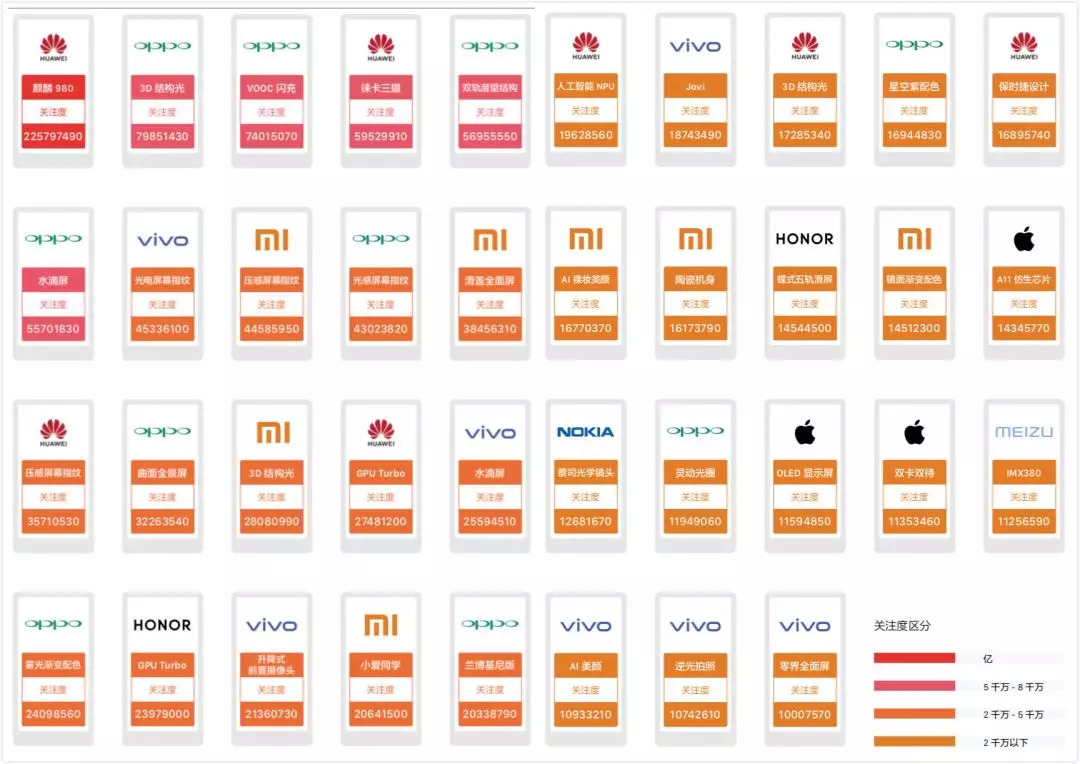Image resolution: width=1080 pixels, height=764 pixels.
Task: Click the 滑盖全面屏 feature label
Action: (x=490, y=280)
